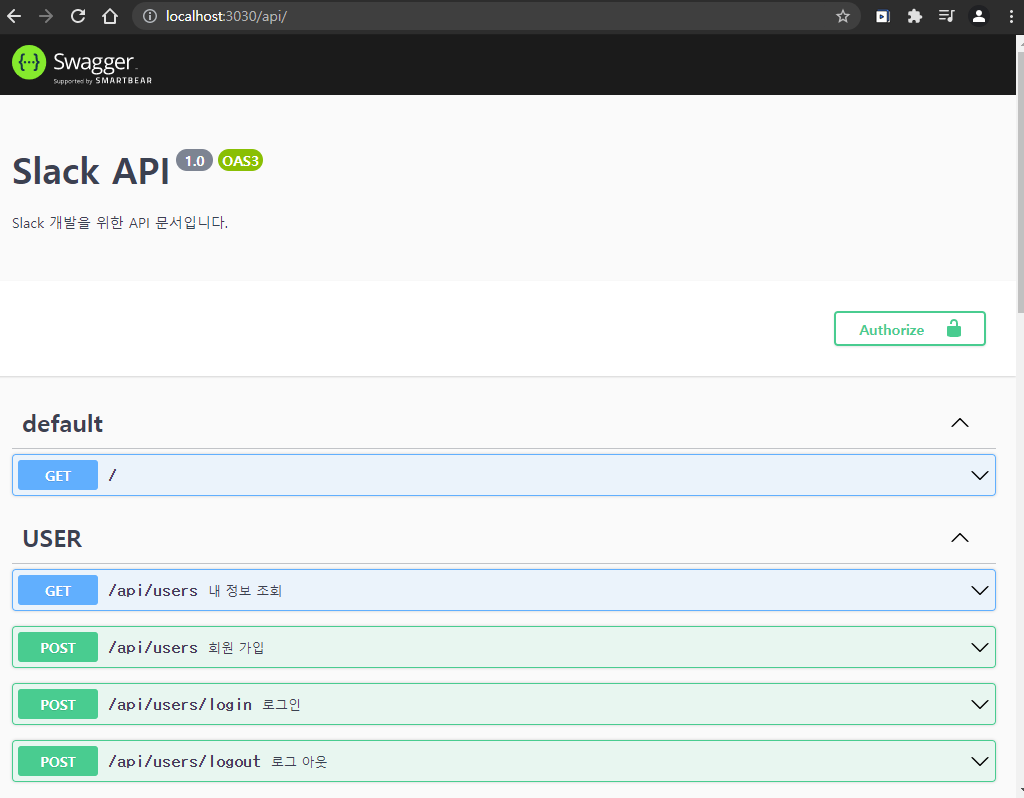Collapse the default section
The image size is (1024, 798).
point(959,423)
